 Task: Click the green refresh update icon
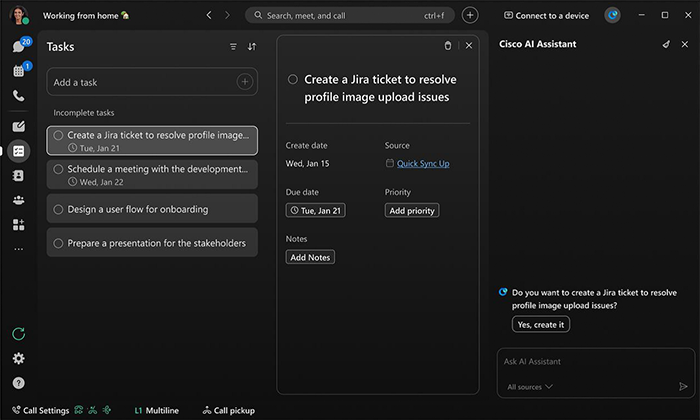tap(18, 334)
